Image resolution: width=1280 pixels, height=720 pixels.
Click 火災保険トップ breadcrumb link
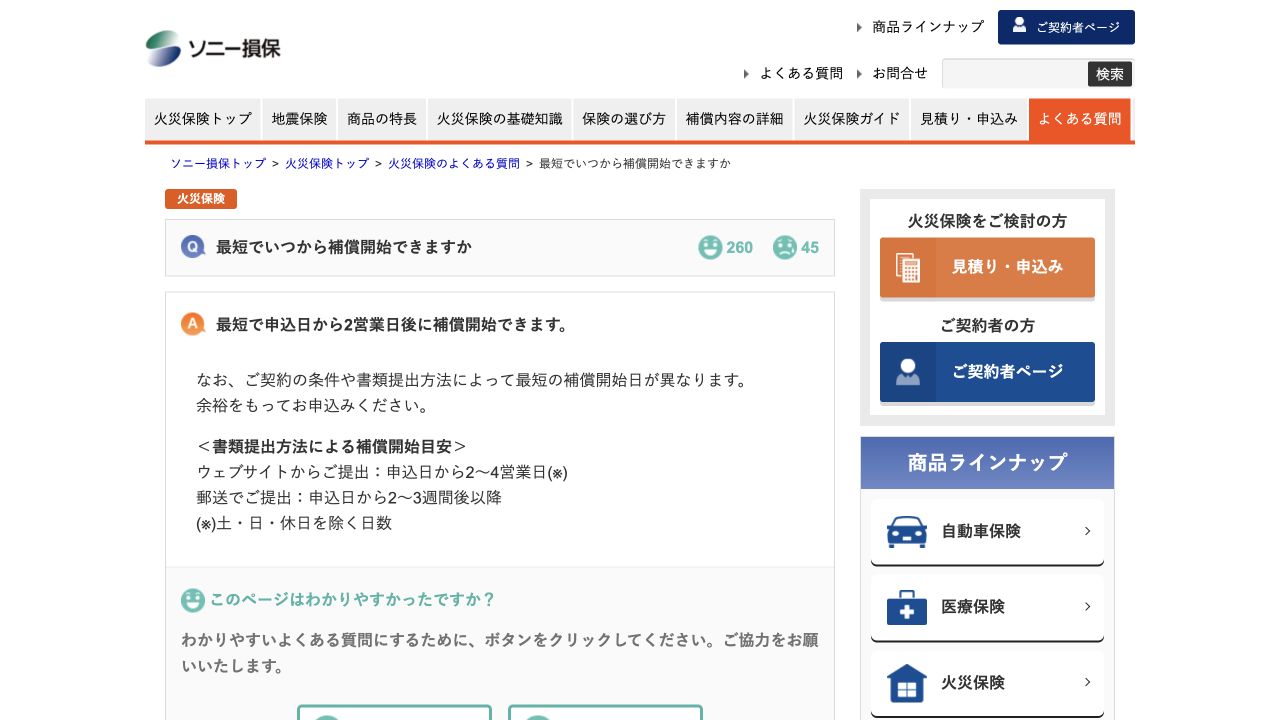point(327,163)
